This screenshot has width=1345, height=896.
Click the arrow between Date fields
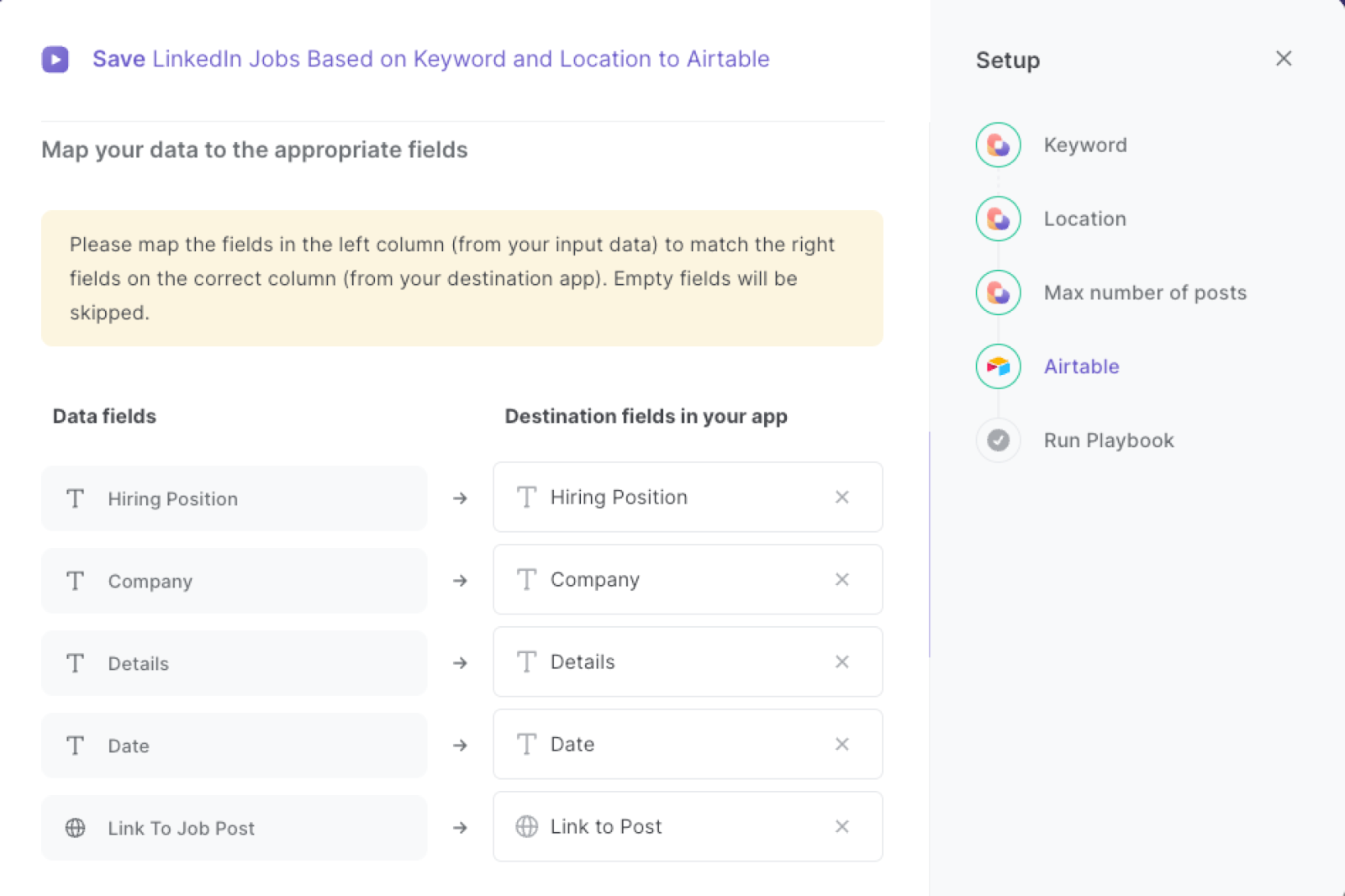tap(460, 746)
